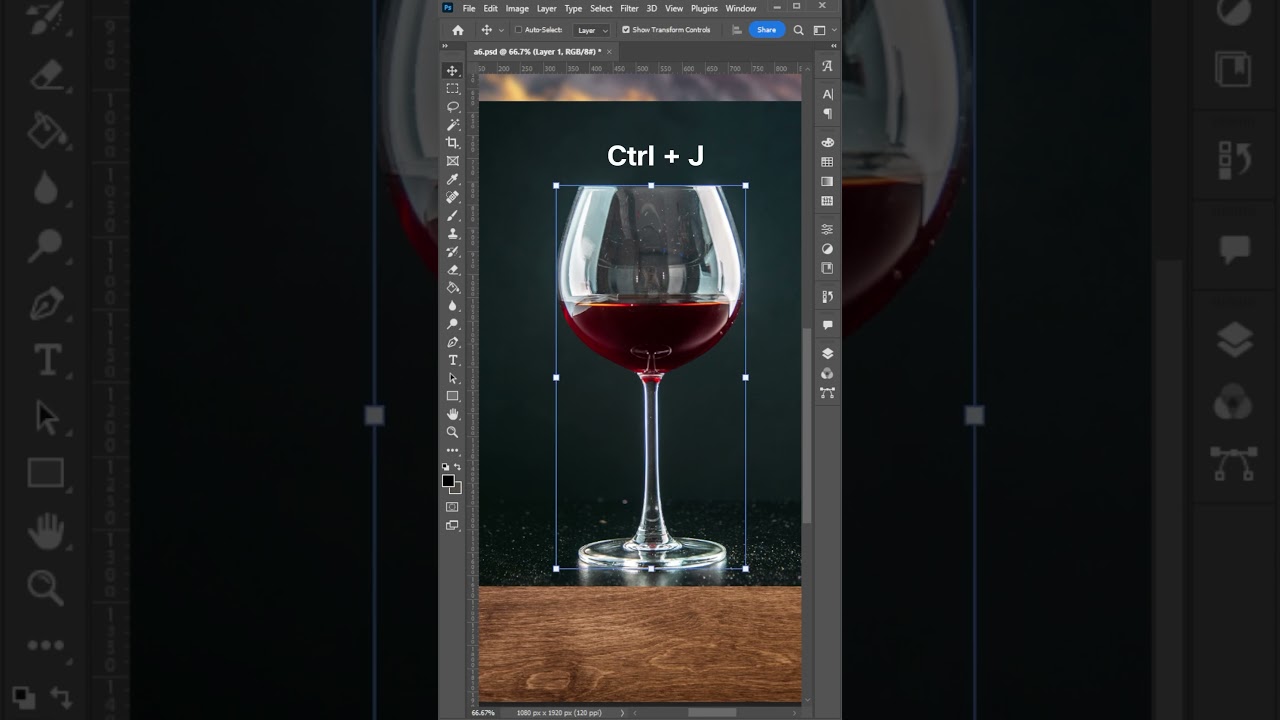The height and width of the screenshot is (720, 1280).
Task: Reset to default foreground and background colors
Action: 446,467
